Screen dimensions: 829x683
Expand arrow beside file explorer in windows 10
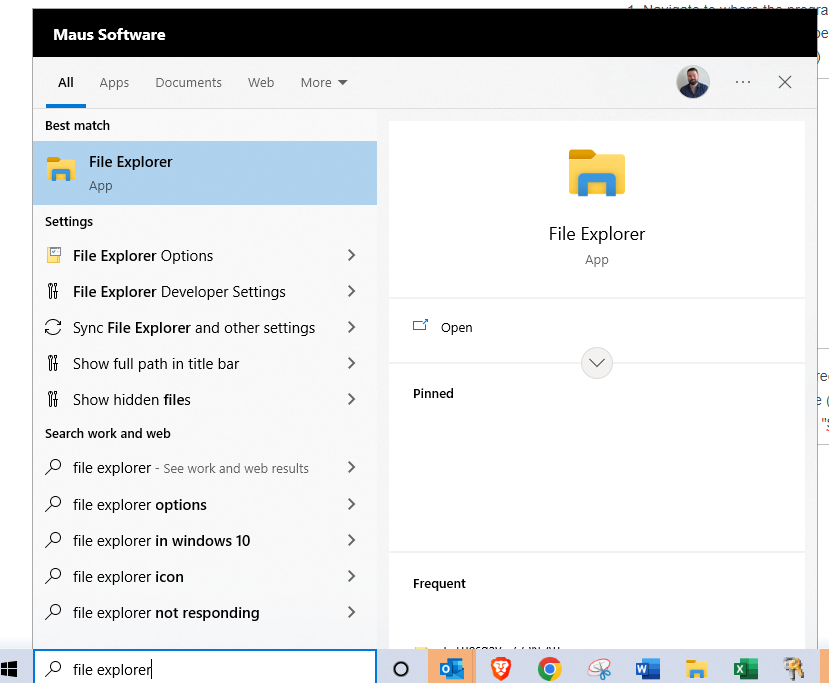352,540
